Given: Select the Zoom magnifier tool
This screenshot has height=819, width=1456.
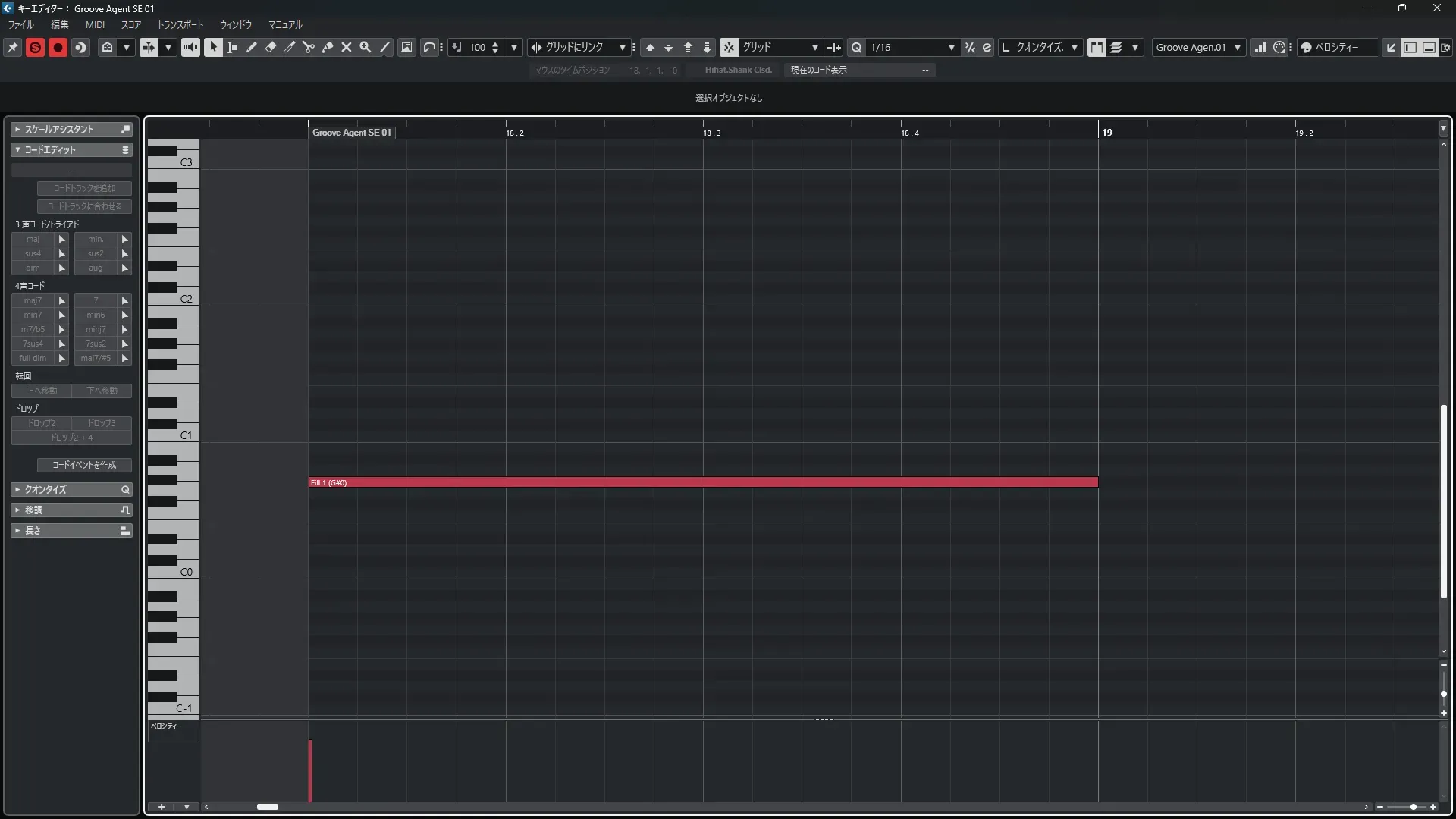Looking at the screenshot, I should click(x=366, y=47).
